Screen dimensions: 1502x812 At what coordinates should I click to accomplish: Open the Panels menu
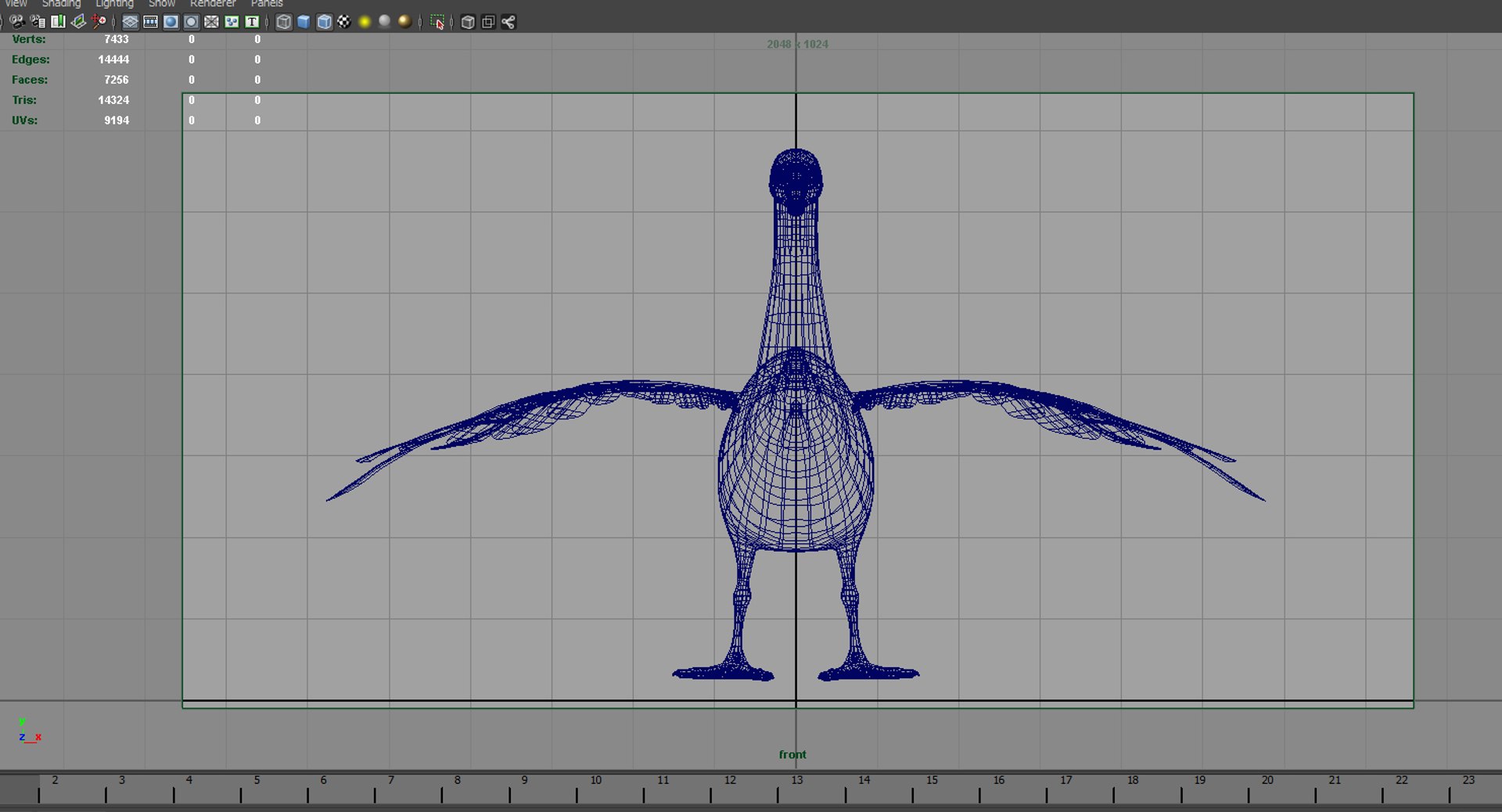click(x=267, y=4)
